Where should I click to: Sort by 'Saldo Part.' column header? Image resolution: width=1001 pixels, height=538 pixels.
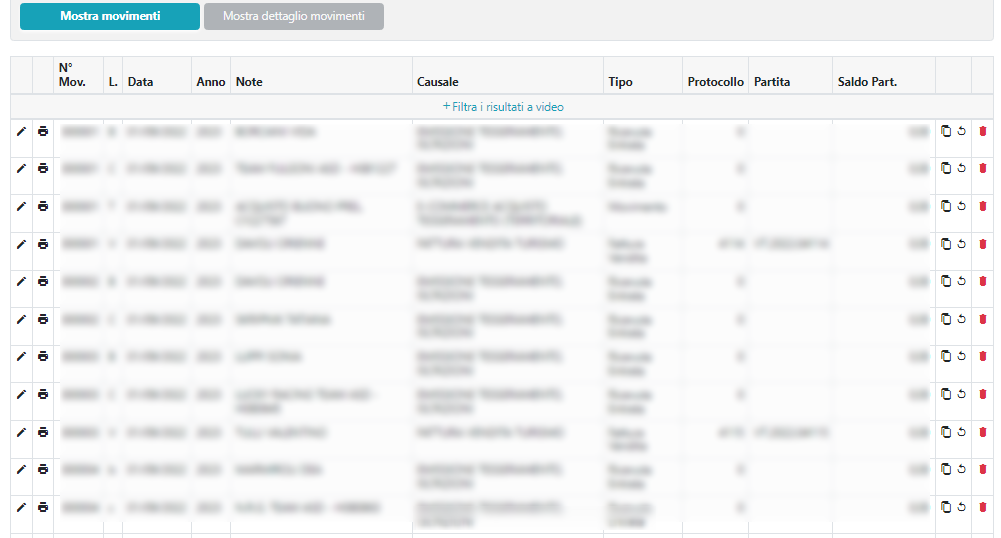point(866,82)
